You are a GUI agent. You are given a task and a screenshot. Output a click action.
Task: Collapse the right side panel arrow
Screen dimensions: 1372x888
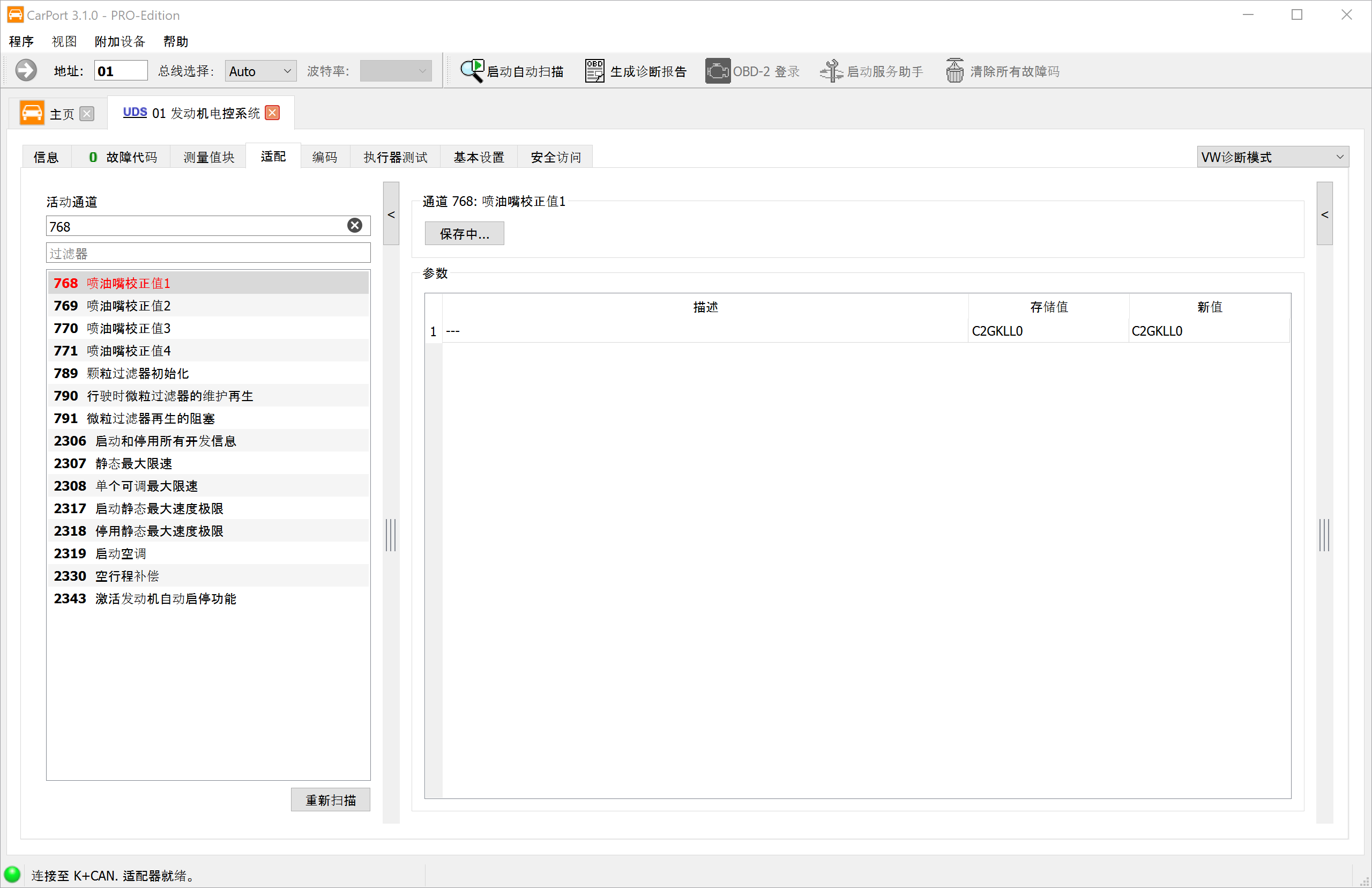[1324, 214]
